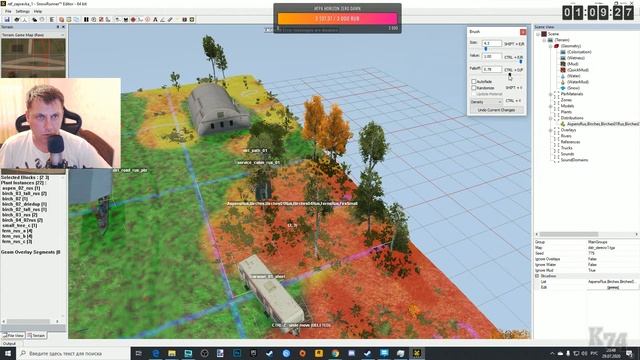
Task: Enable the Randomize checkbox
Action: 474,88
